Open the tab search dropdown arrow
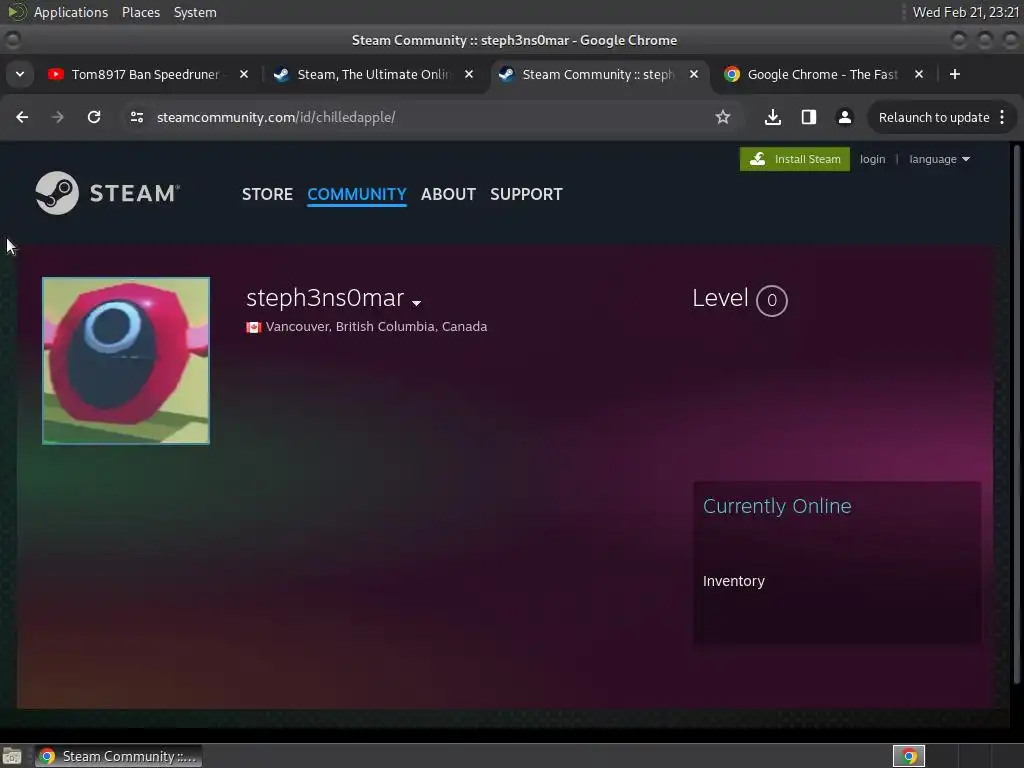Viewport: 1024px width, 768px height. tap(20, 74)
